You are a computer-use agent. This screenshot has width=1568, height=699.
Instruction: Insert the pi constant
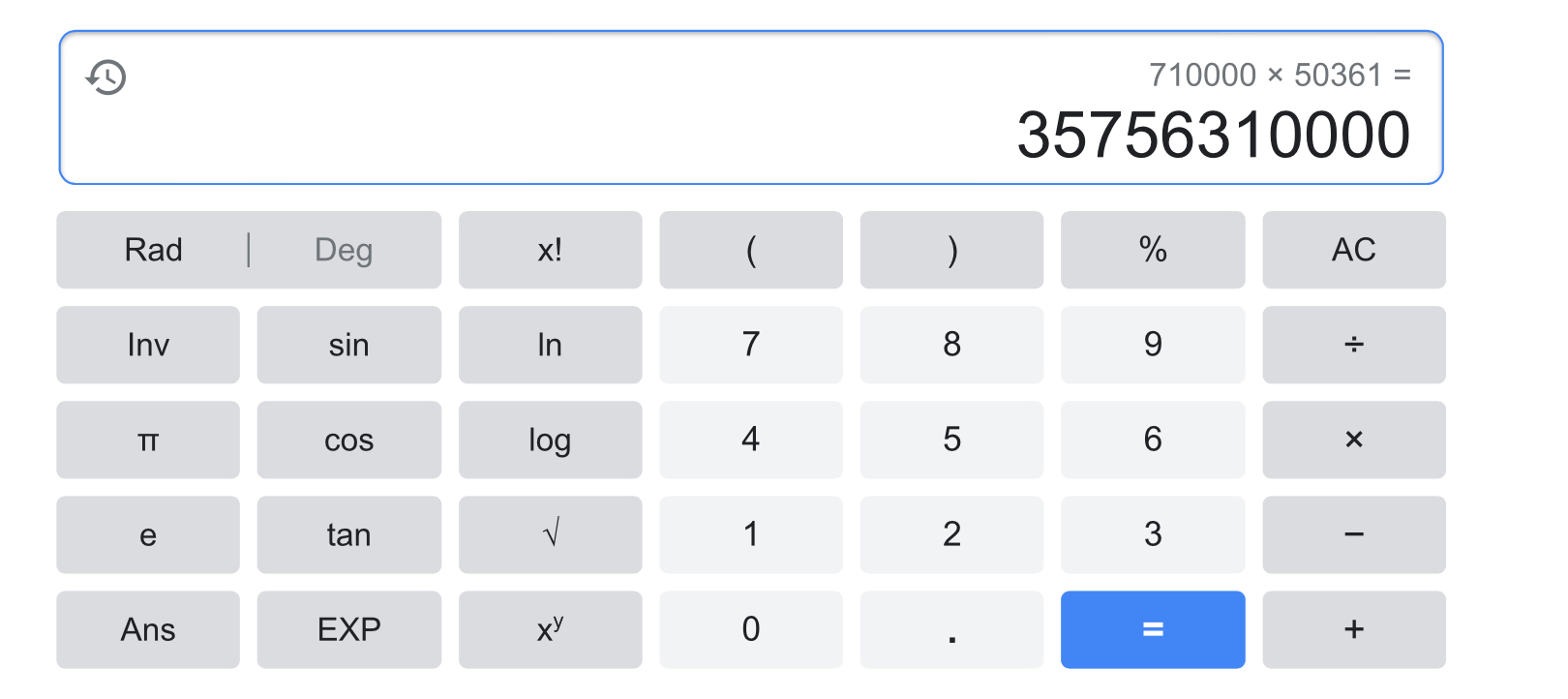[x=148, y=441]
